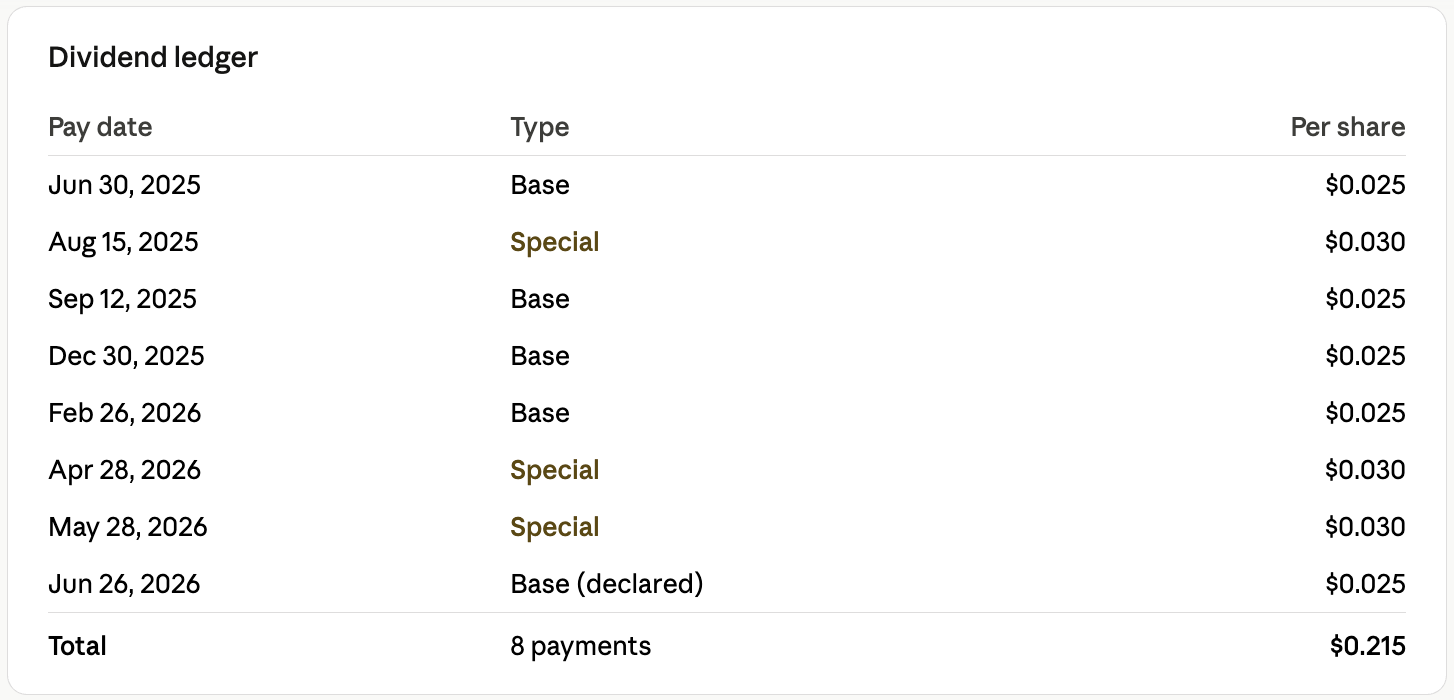This screenshot has width=1454, height=700.
Task: Select the Total row label
Action: coord(77,646)
